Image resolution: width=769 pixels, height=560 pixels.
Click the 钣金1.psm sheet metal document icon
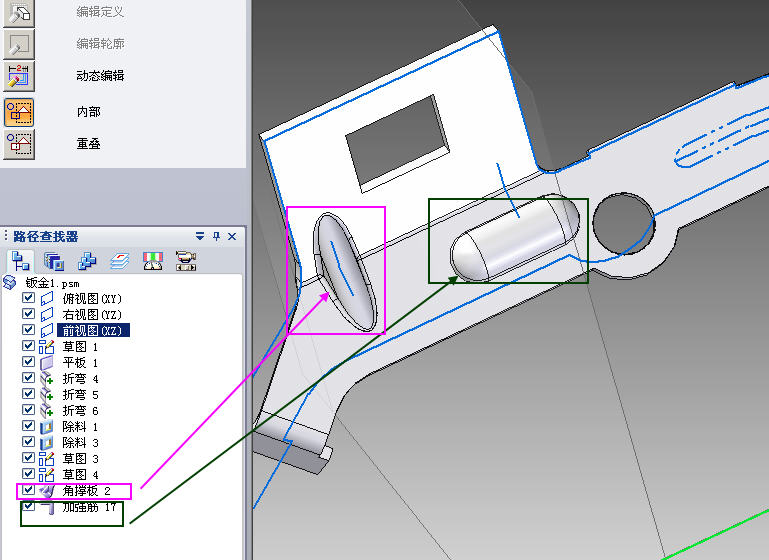tap(10, 282)
